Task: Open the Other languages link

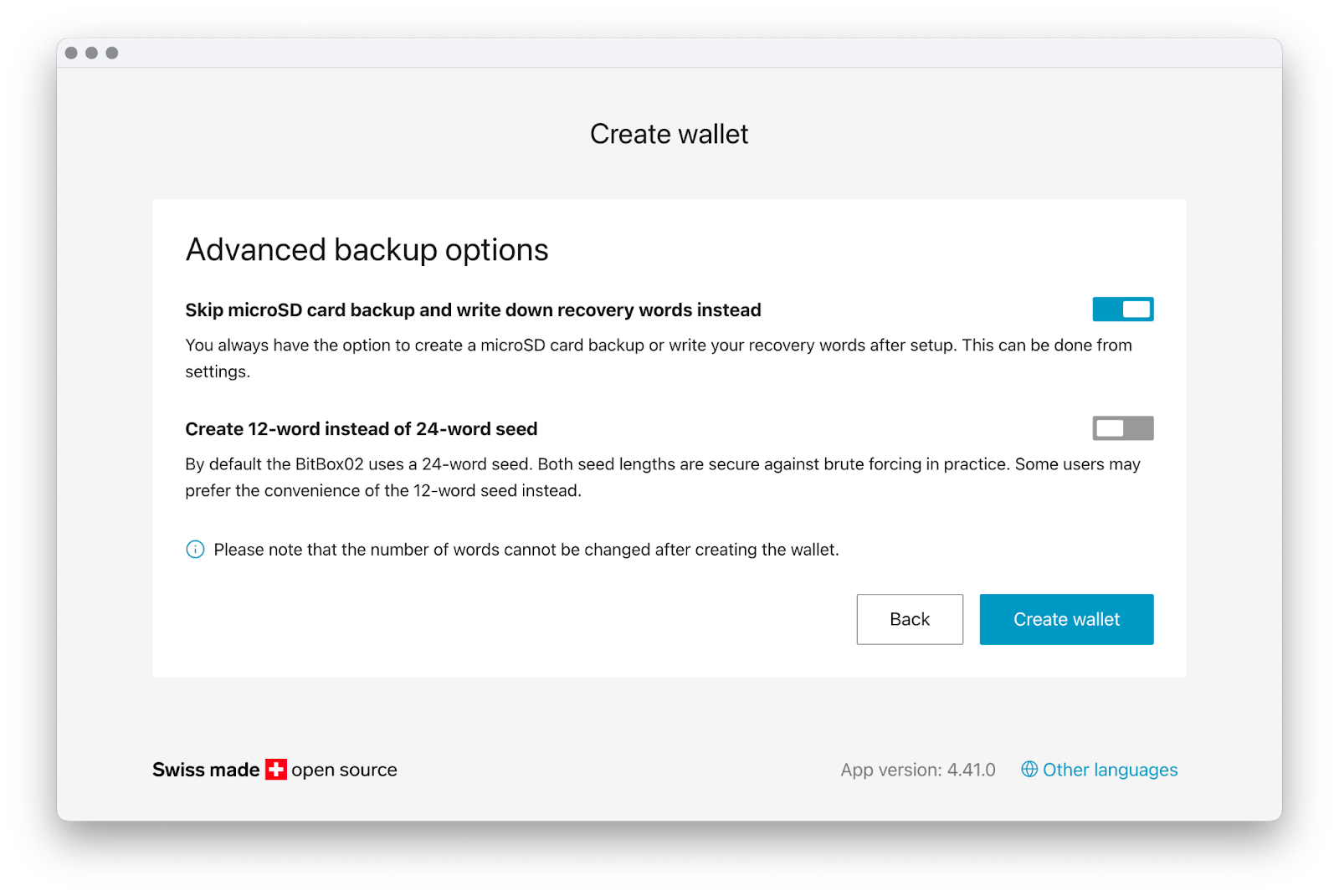Action: [x=1110, y=770]
